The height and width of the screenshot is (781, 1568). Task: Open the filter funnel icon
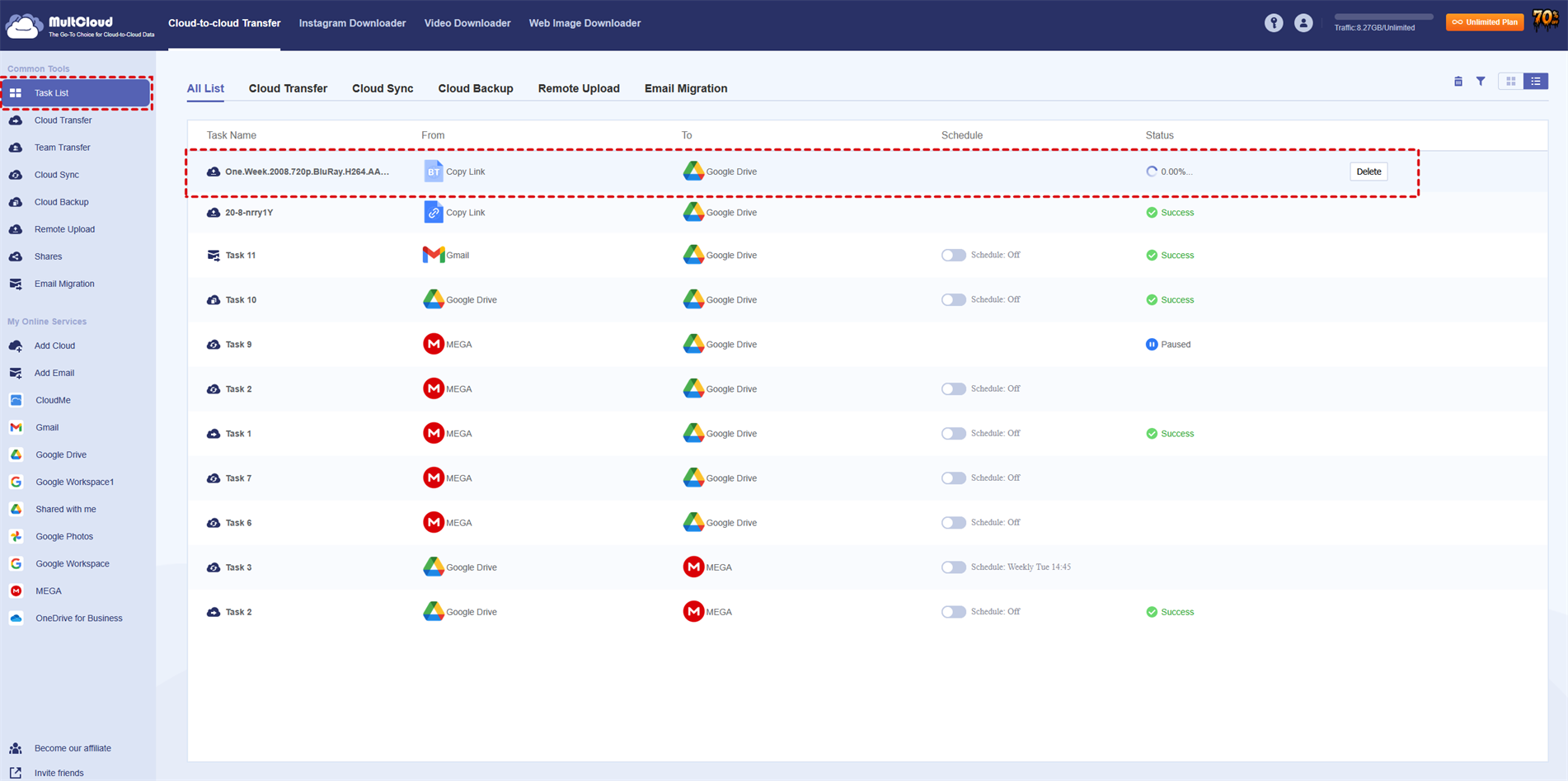1481,81
